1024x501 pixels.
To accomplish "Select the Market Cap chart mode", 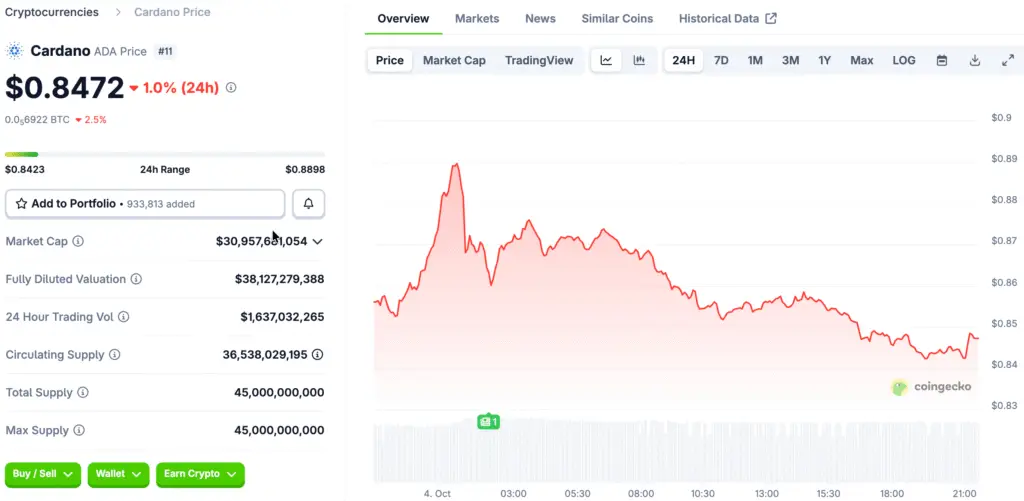I will pyautogui.click(x=454, y=60).
